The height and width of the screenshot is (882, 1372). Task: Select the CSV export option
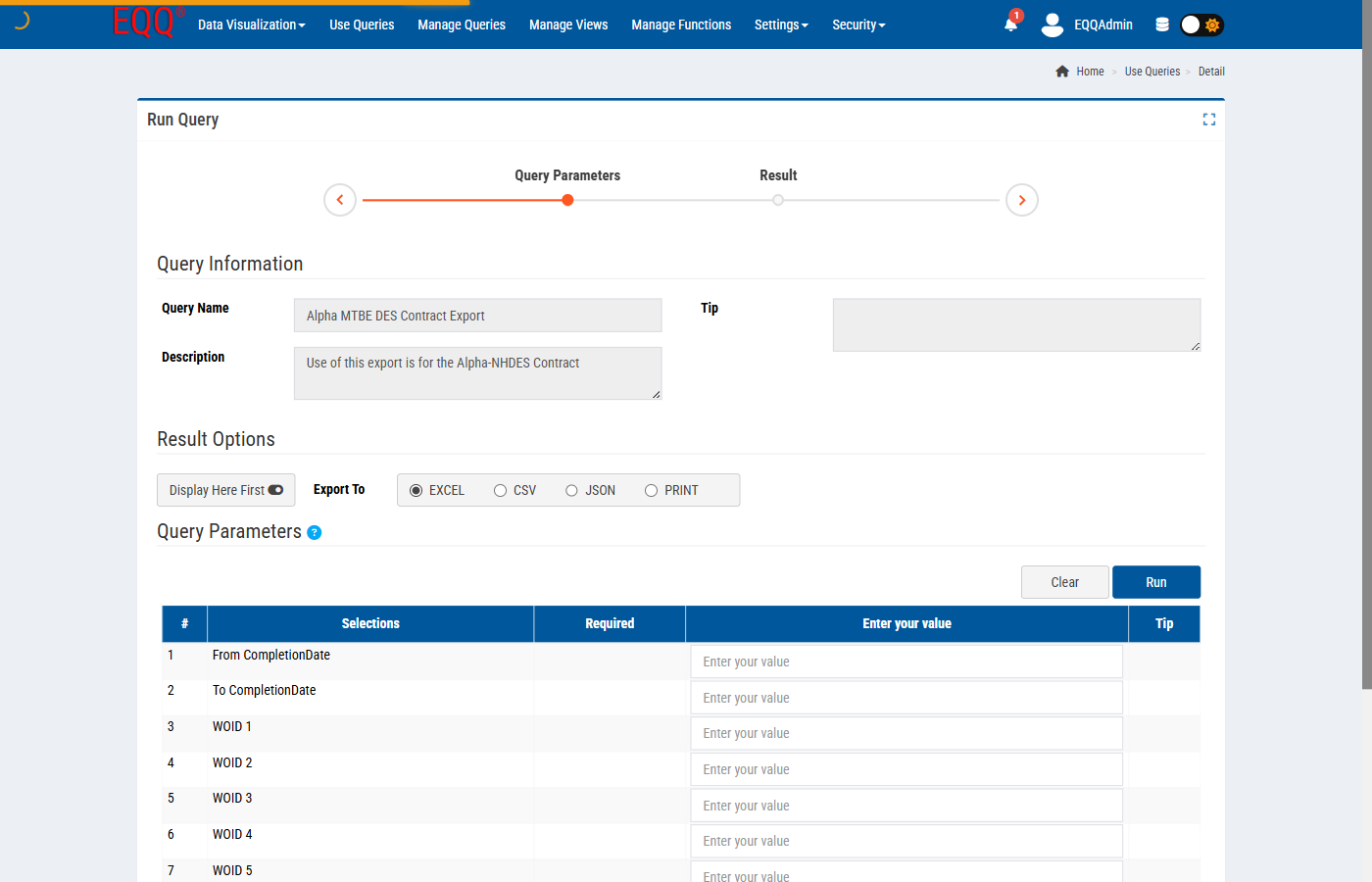(x=500, y=489)
